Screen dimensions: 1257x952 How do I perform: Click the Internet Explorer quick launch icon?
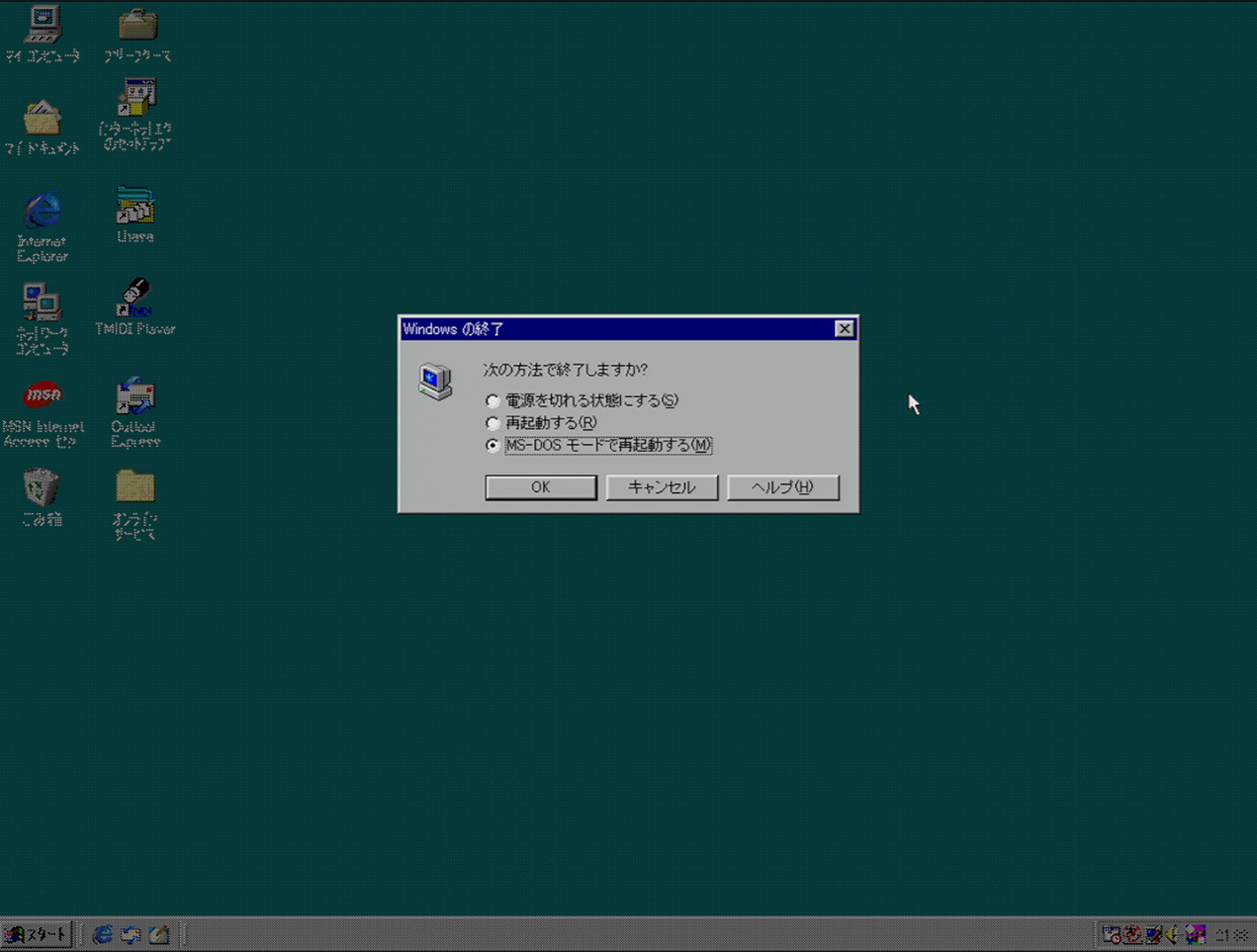(x=102, y=934)
